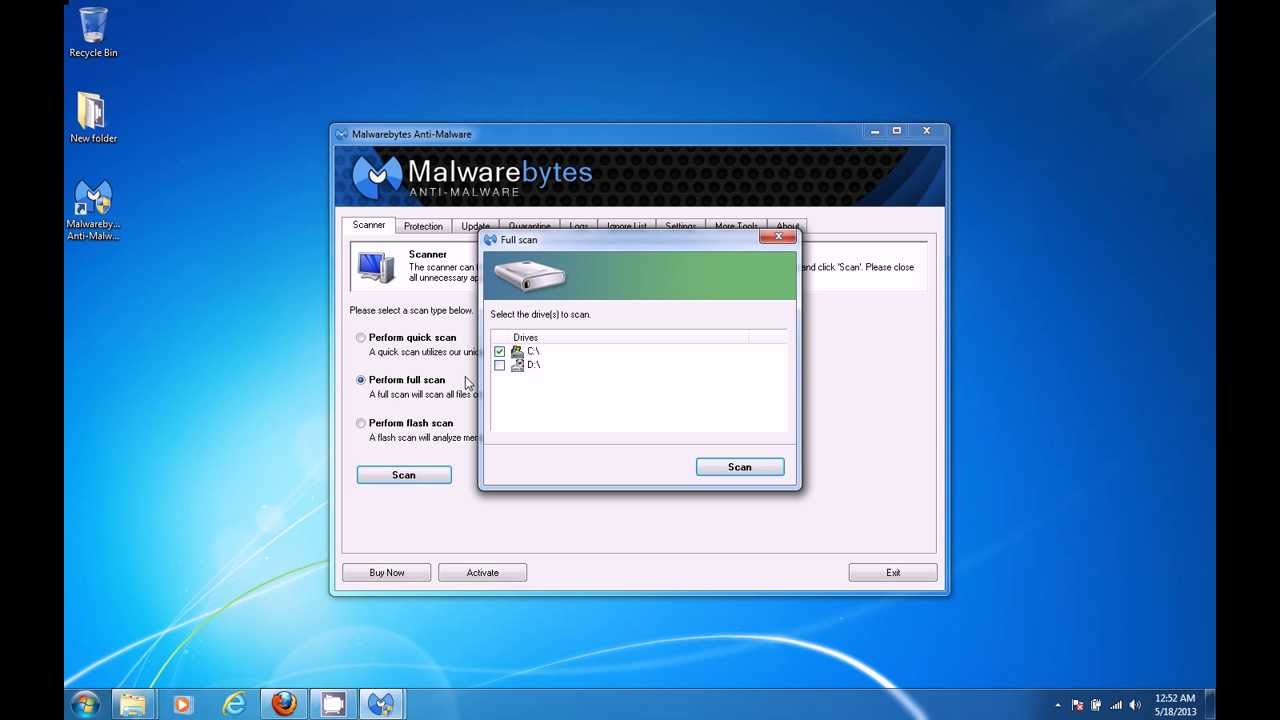
Task: Select Perform flash scan radio button
Action: click(361, 423)
